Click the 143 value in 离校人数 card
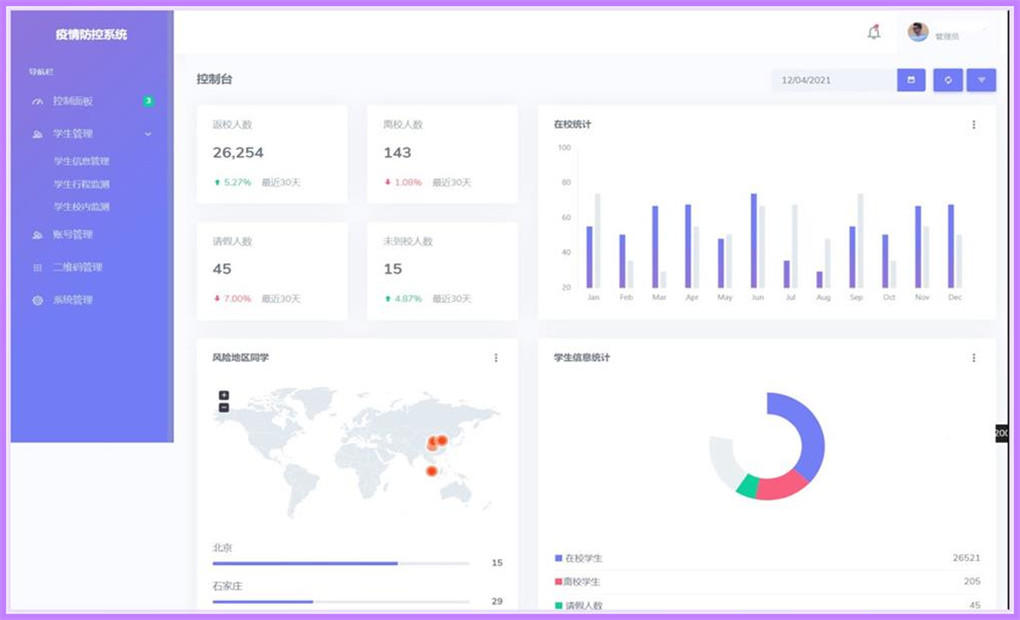The height and width of the screenshot is (620, 1020). [x=397, y=153]
